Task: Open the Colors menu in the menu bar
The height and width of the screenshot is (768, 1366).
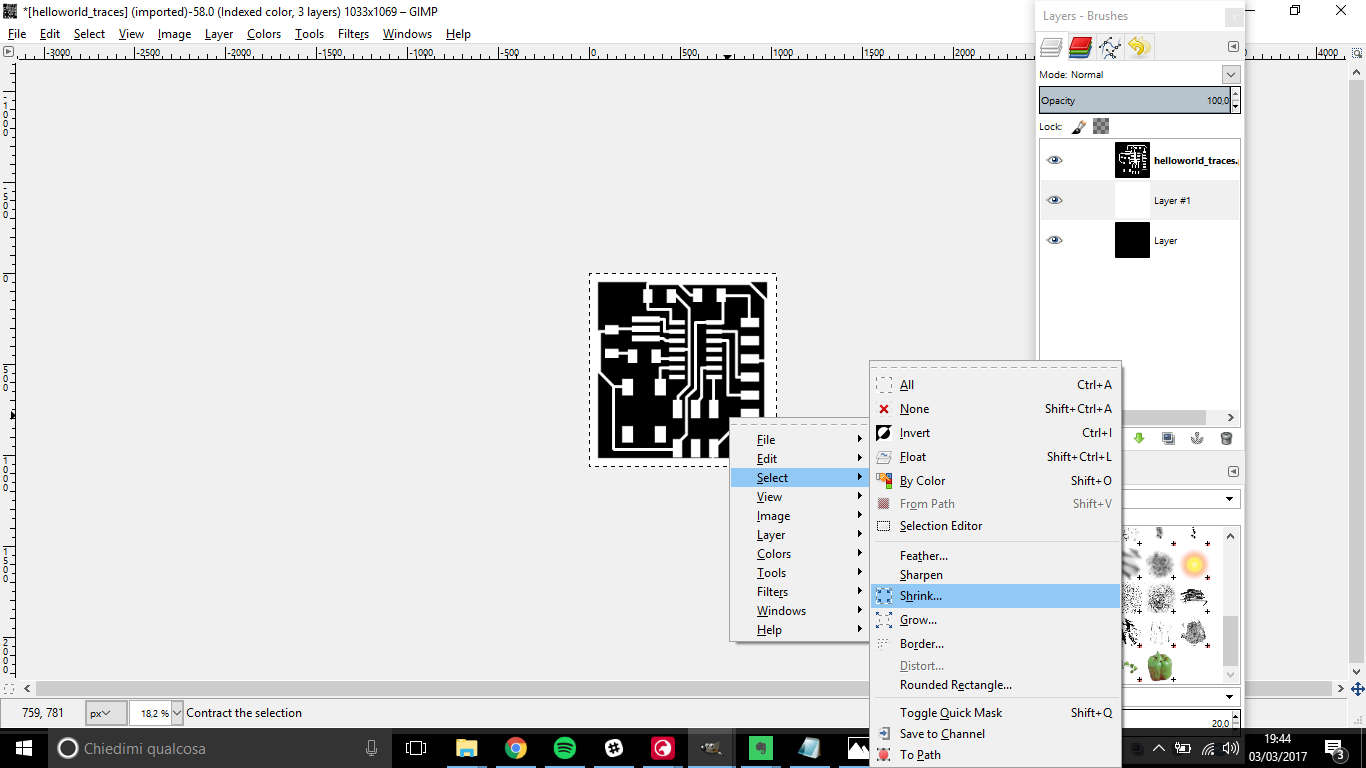Action: tap(264, 34)
